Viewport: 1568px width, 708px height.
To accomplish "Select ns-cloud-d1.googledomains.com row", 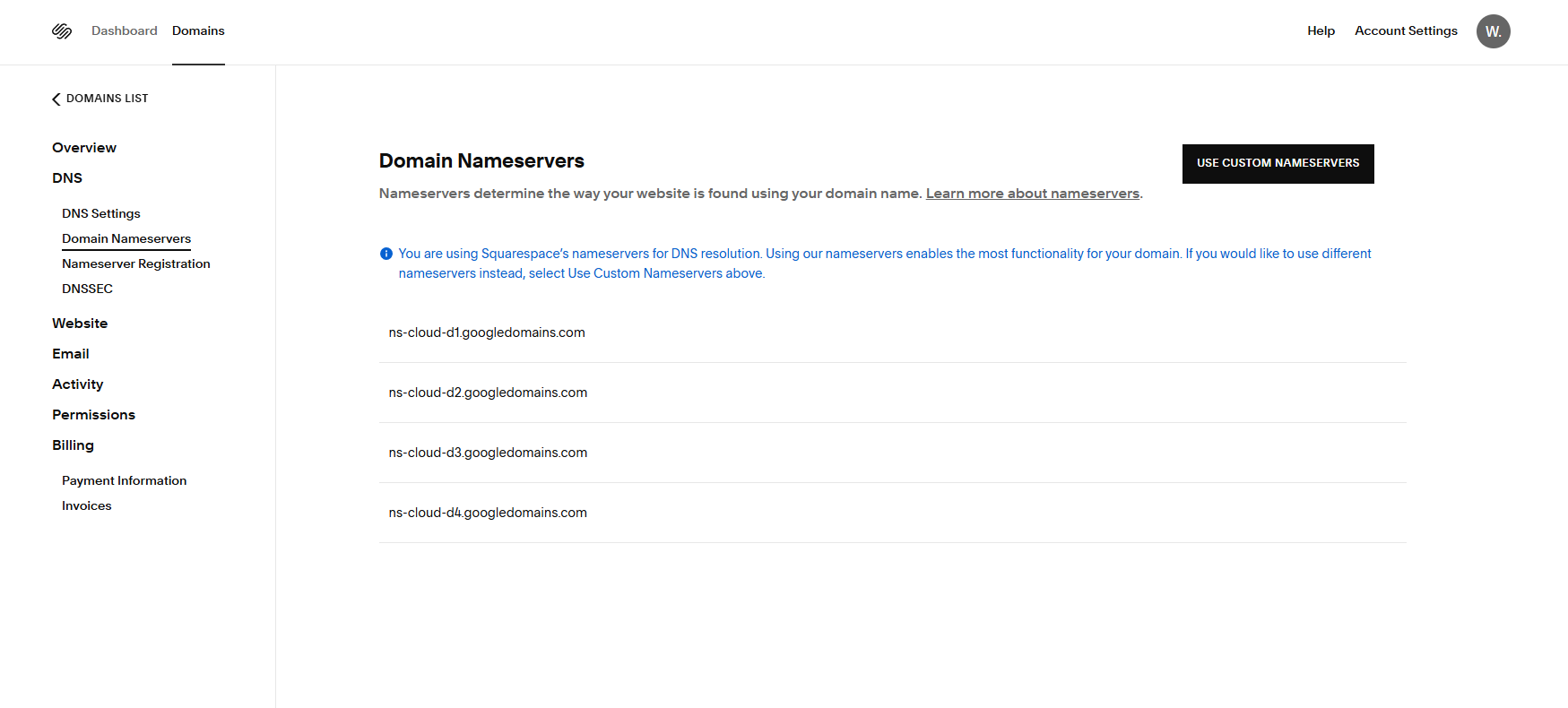I will pyautogui.click(x=893, y=332).
